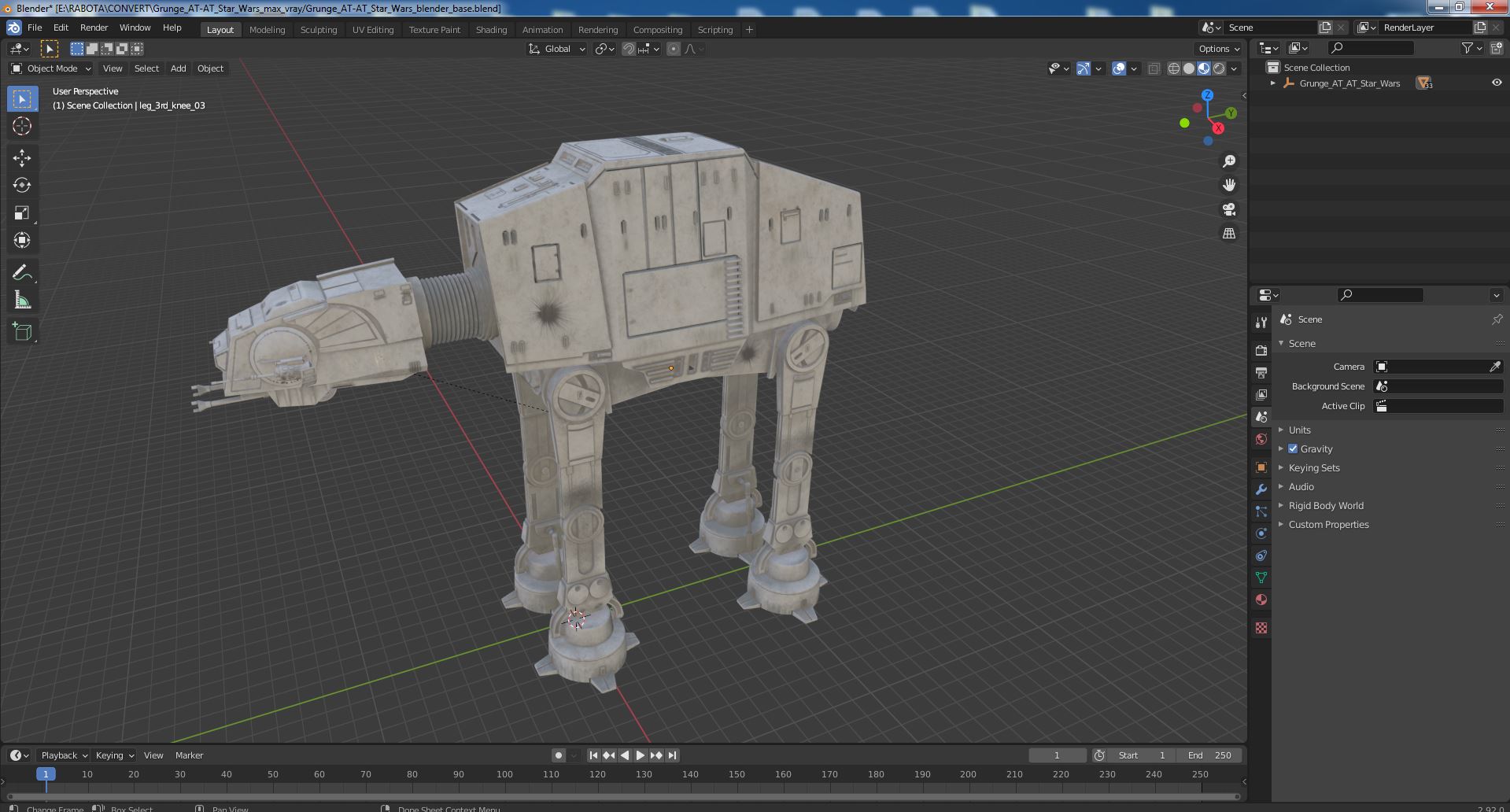
Task: Click the Start frame field
Action: (x=1142, y=755)
